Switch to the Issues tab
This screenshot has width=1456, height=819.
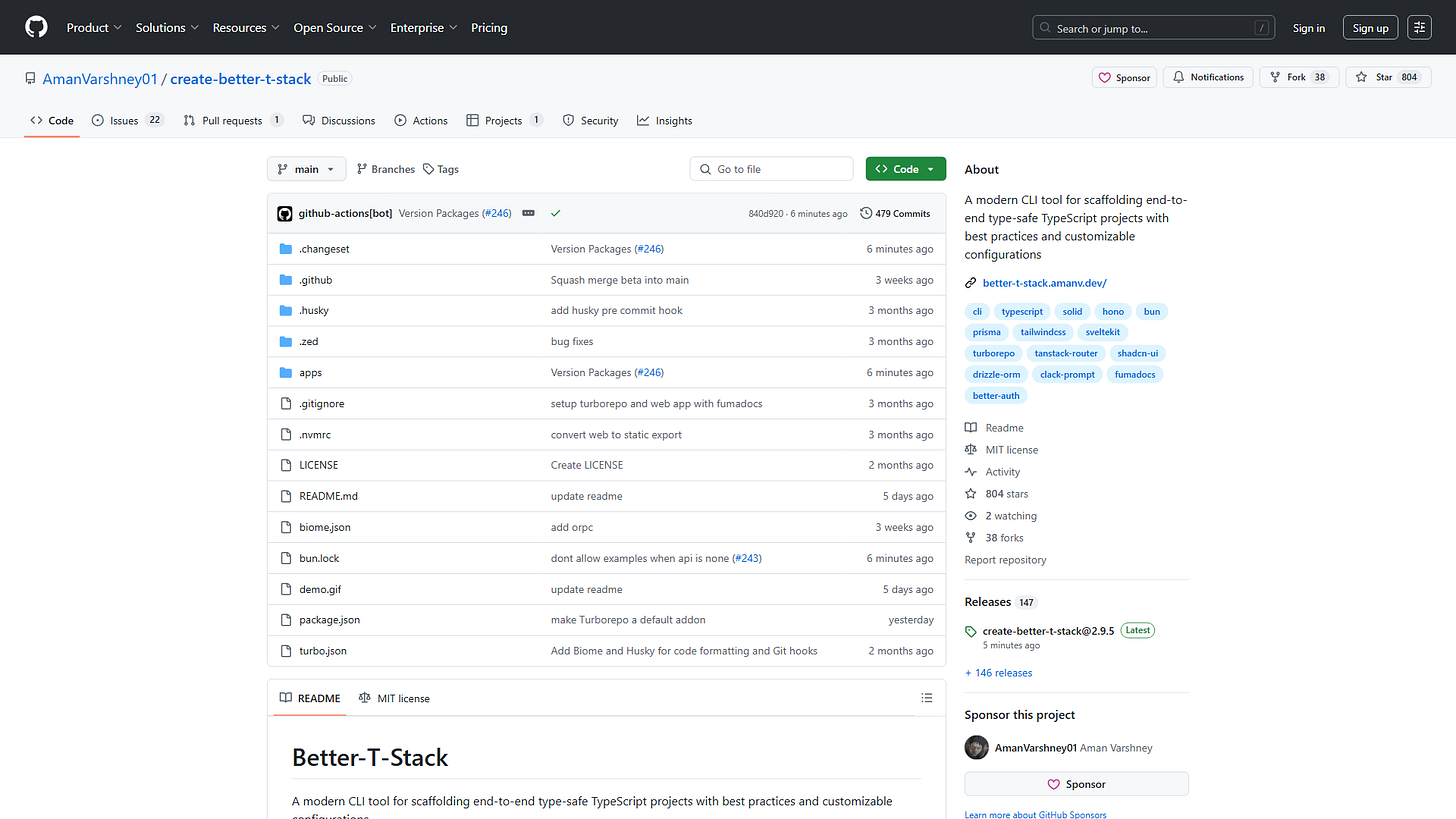coord(128,120)
